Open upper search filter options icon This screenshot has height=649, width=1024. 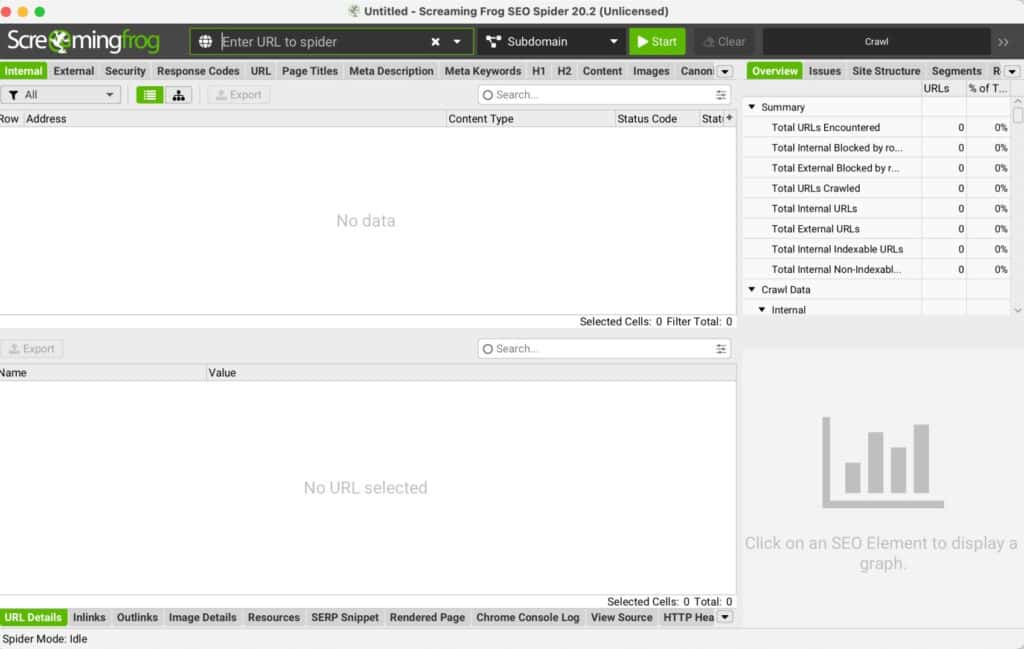coord(720,95)
